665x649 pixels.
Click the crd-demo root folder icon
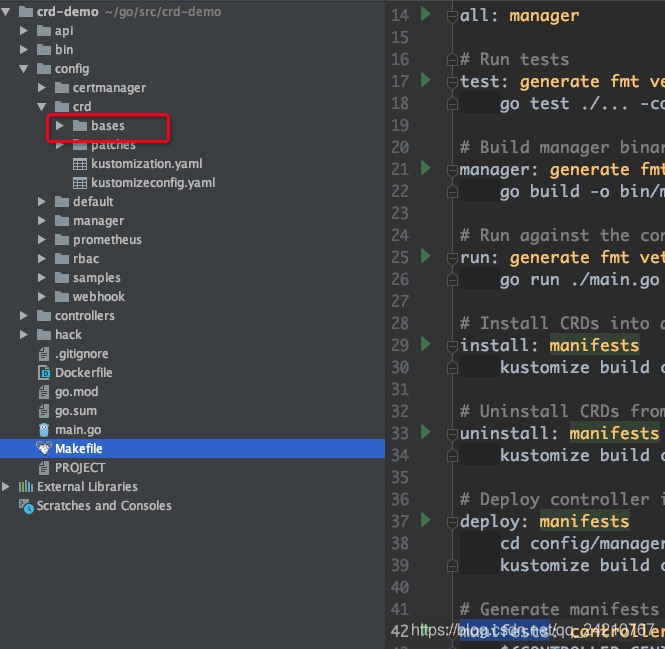point(26,11)
